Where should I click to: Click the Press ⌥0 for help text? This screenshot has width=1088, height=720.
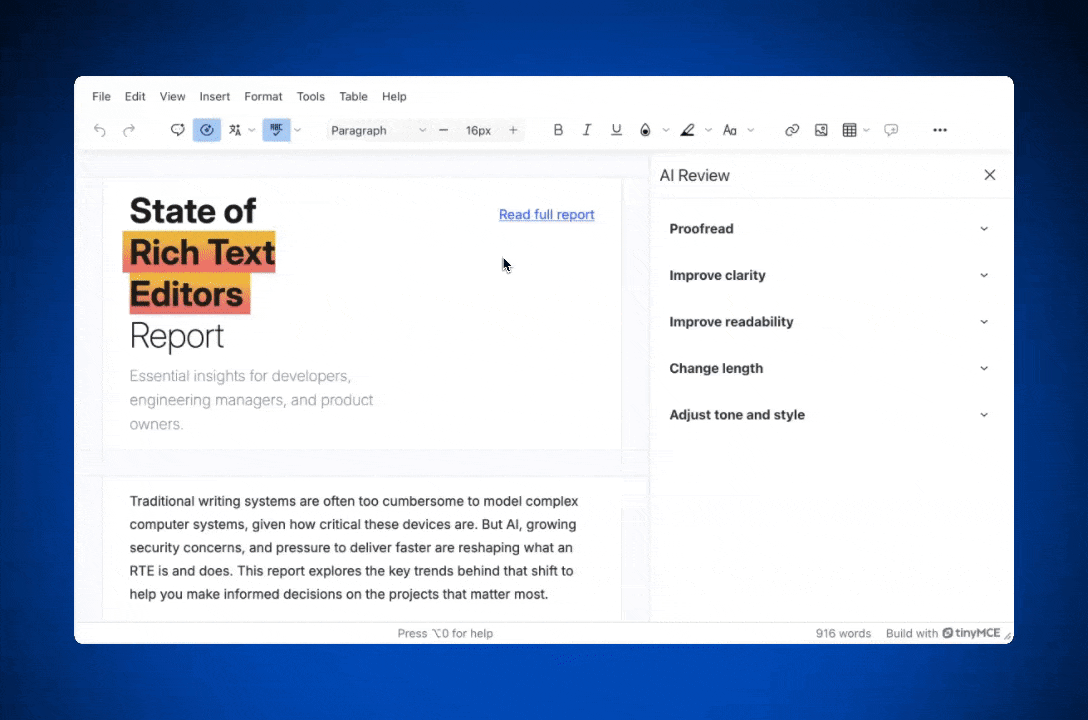[x=445, y=633]
